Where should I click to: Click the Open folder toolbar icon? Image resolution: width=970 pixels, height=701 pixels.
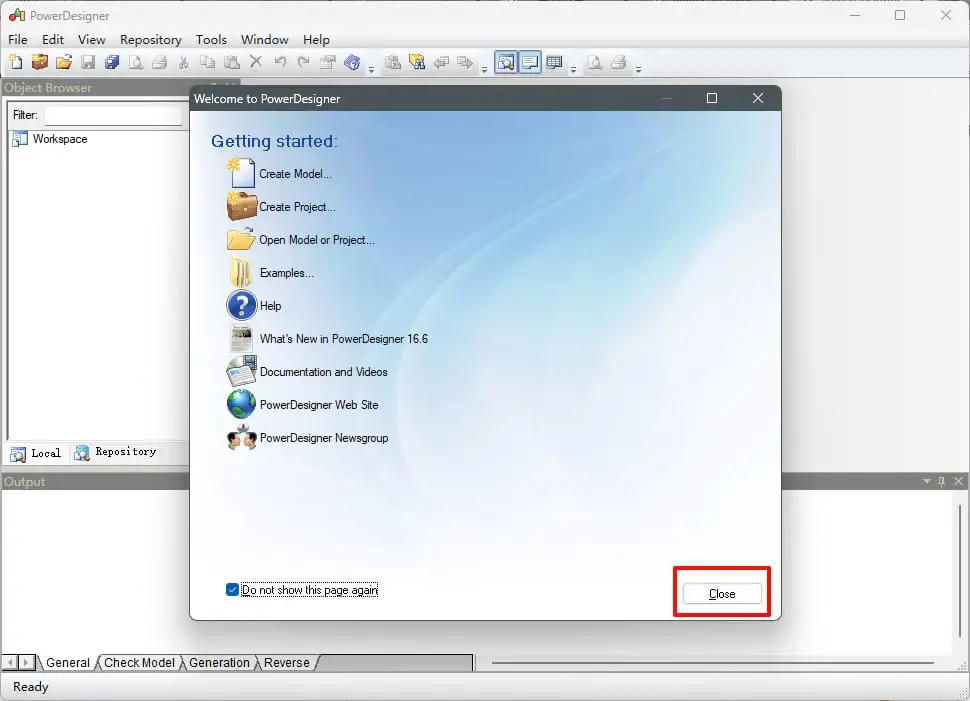pos(64,62)
